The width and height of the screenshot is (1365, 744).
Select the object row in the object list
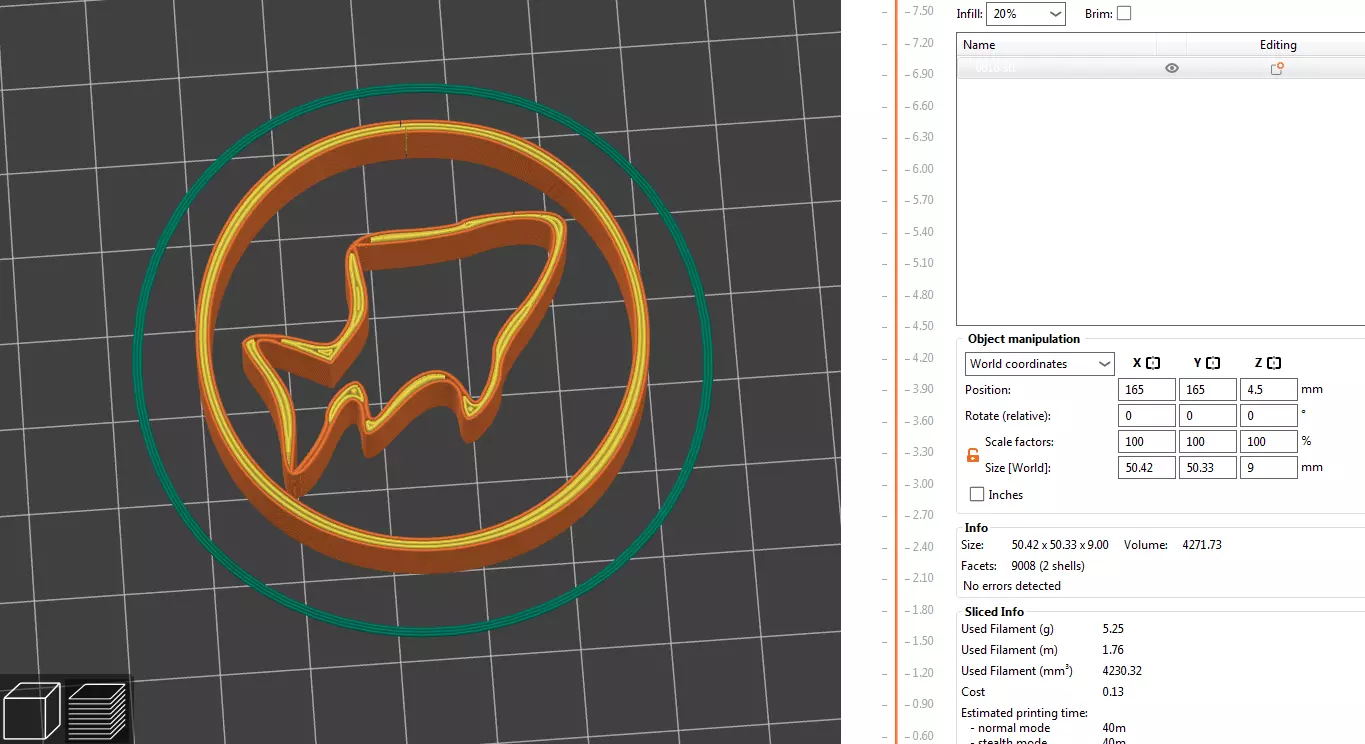click(x=1160, y=68)
